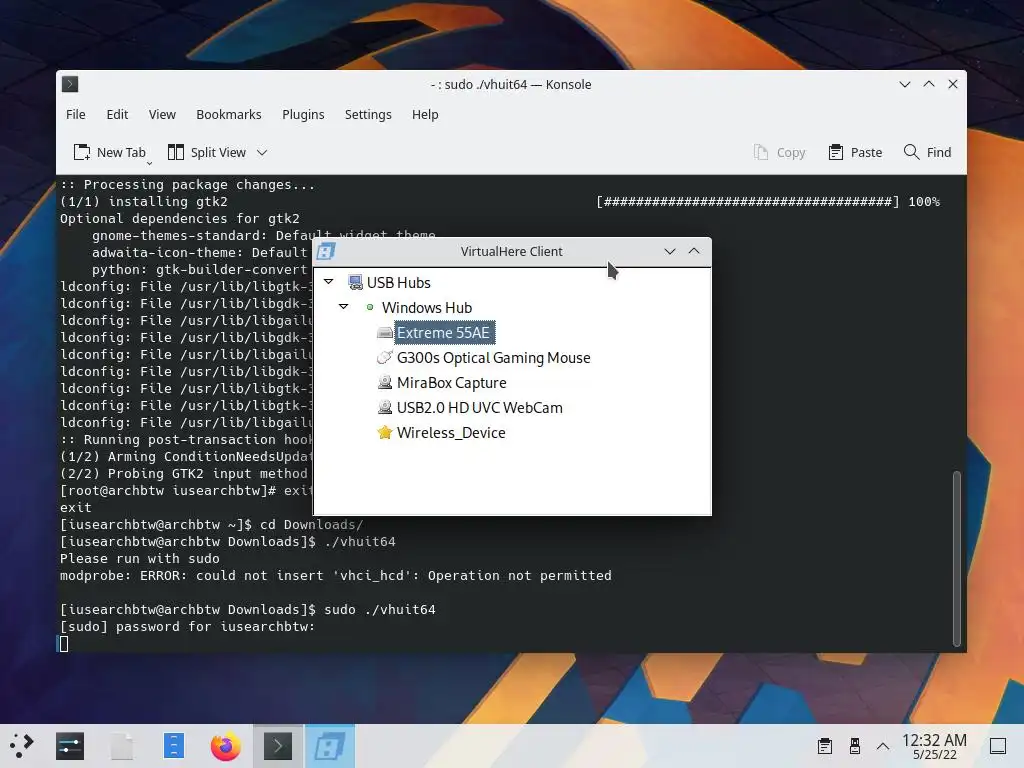Expand the Split View dropdown chevron
This screenshot has width=1024, height=768.
click(262, 153)
